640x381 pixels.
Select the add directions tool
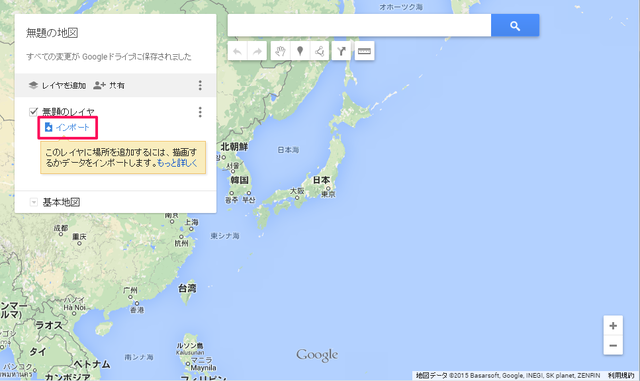[x=341, y=51]
